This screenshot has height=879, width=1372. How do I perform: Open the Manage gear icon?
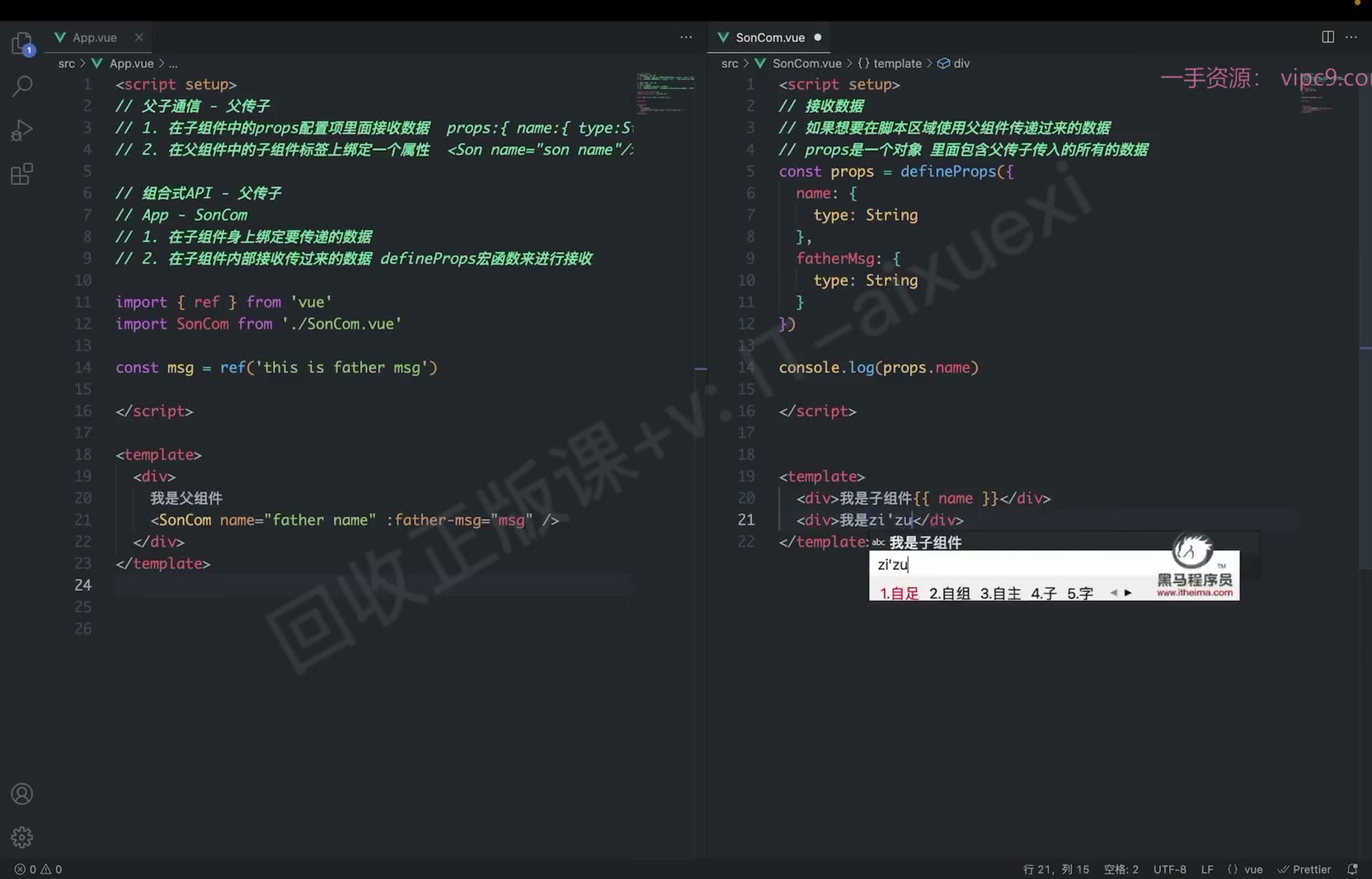pos(22,838)
